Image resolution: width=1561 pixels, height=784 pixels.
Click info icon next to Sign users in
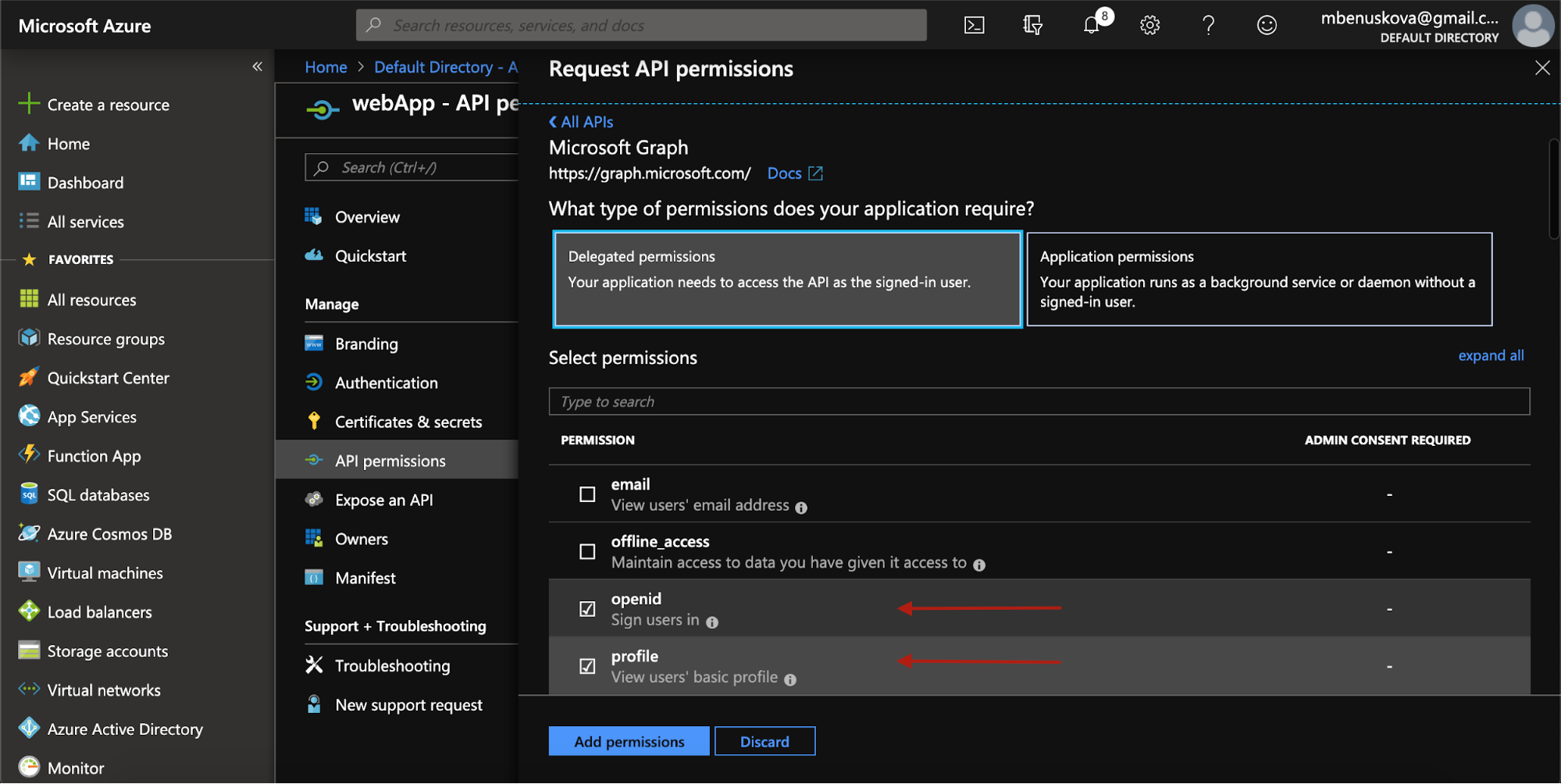coord(712,622)
